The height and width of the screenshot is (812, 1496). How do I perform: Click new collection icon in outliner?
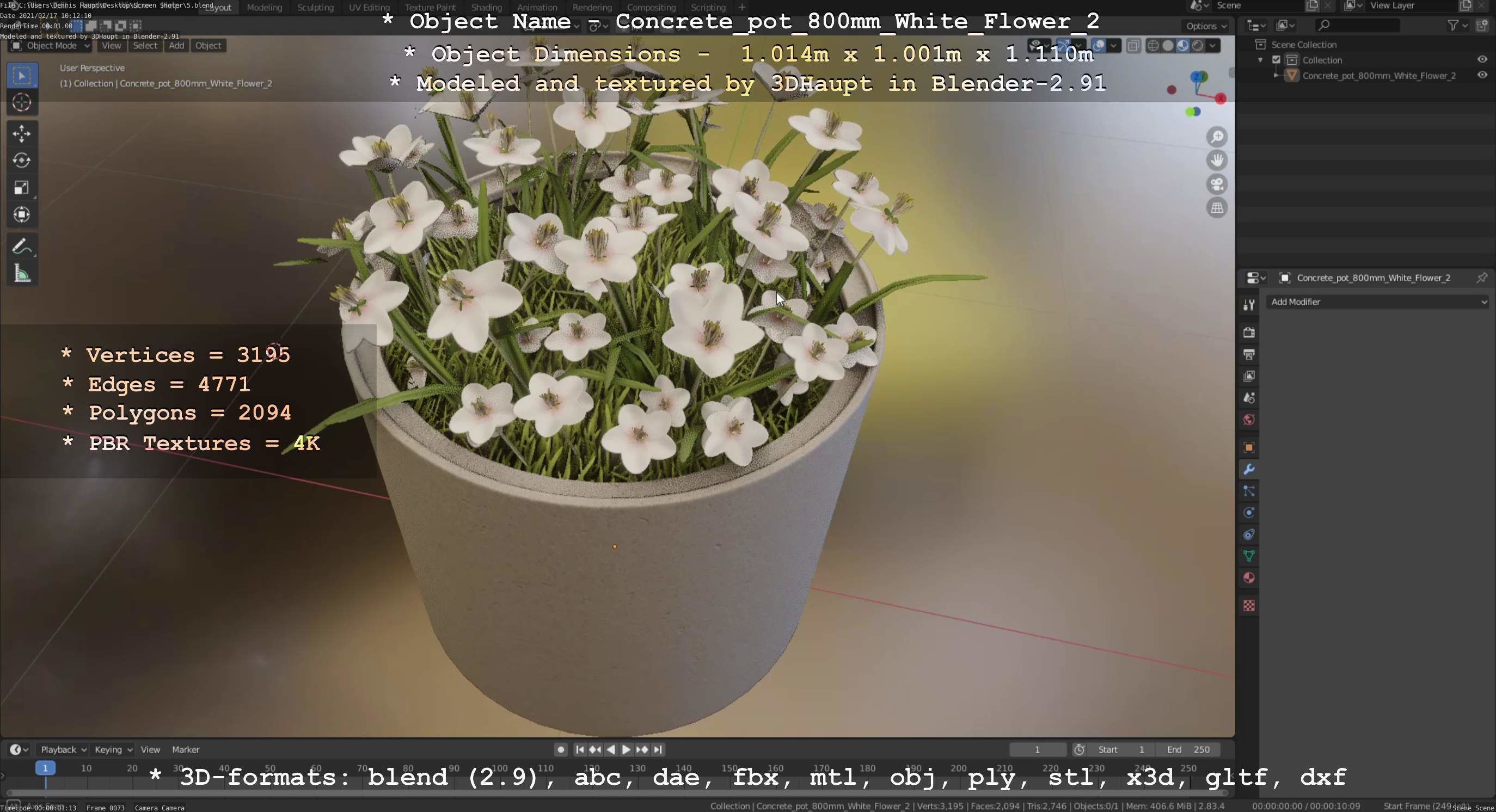pos(1481,25)
